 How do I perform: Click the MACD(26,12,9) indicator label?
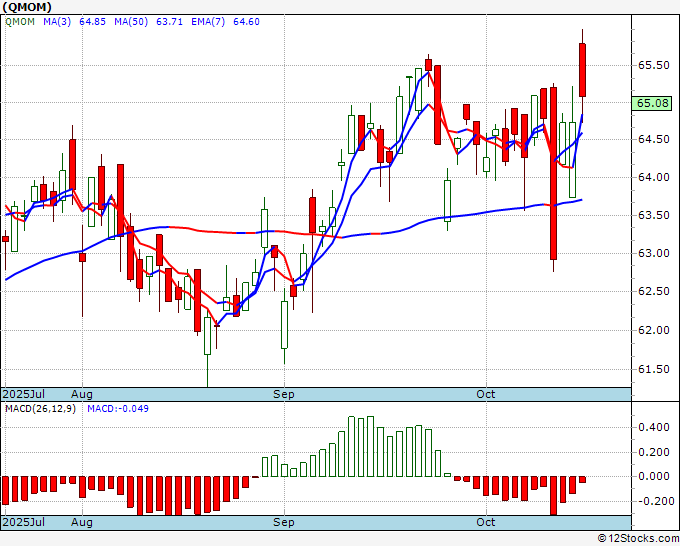(40, 409)
